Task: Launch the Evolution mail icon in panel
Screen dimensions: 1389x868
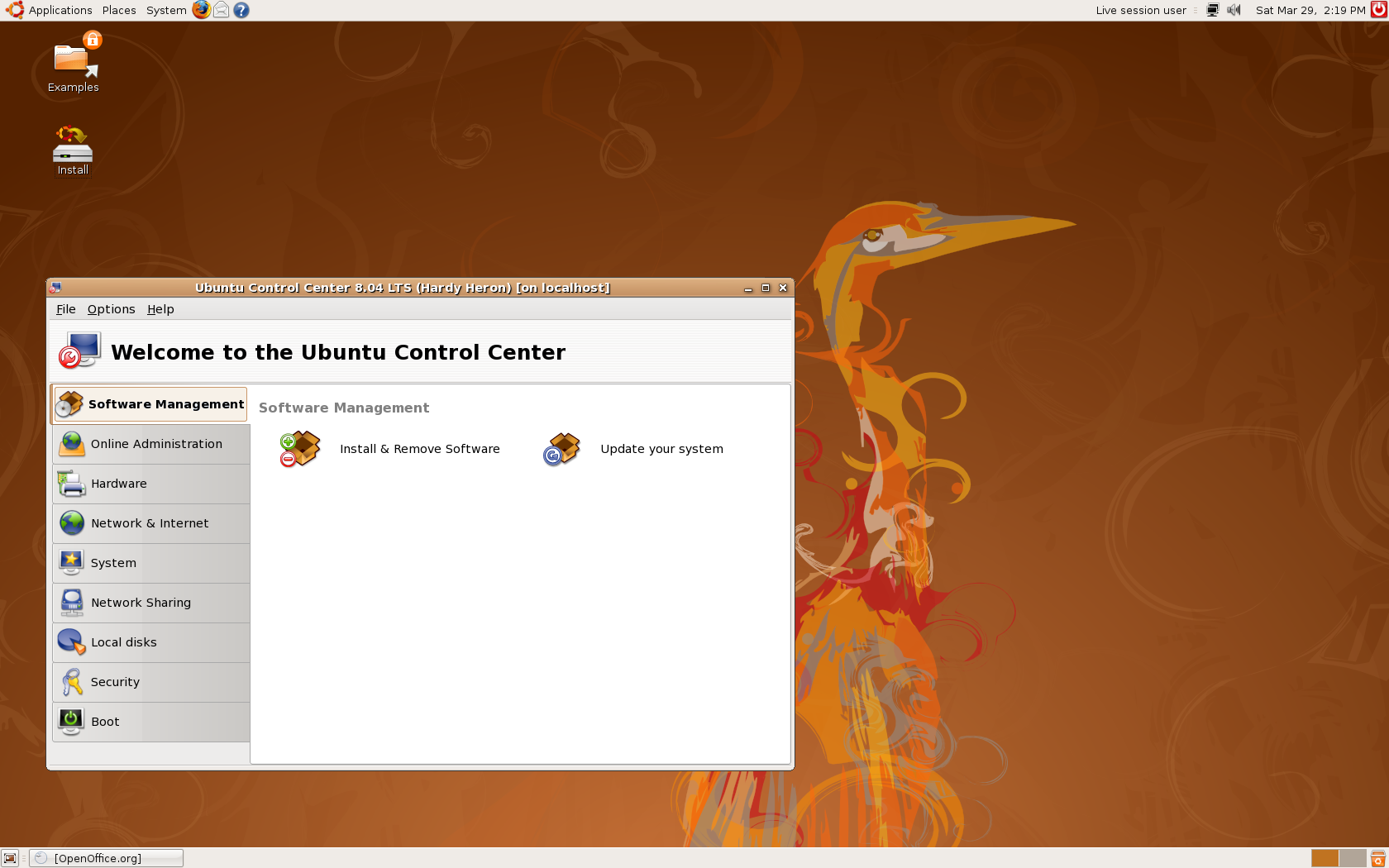Action: tap(221, 10)
